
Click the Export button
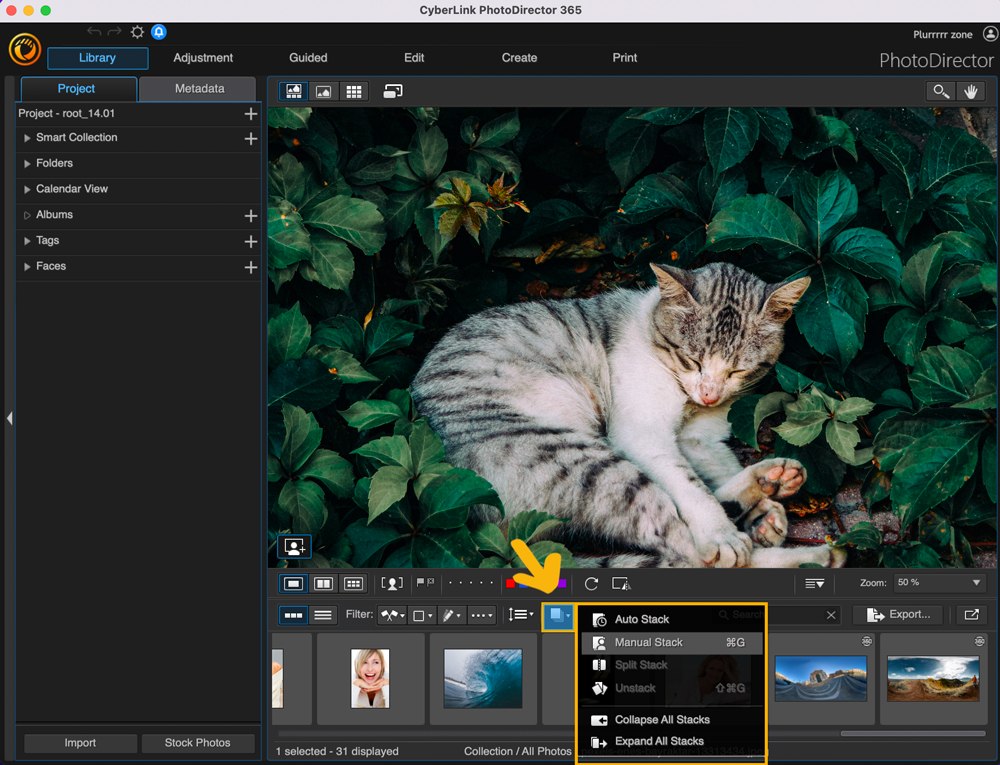(x=898, y=614)
